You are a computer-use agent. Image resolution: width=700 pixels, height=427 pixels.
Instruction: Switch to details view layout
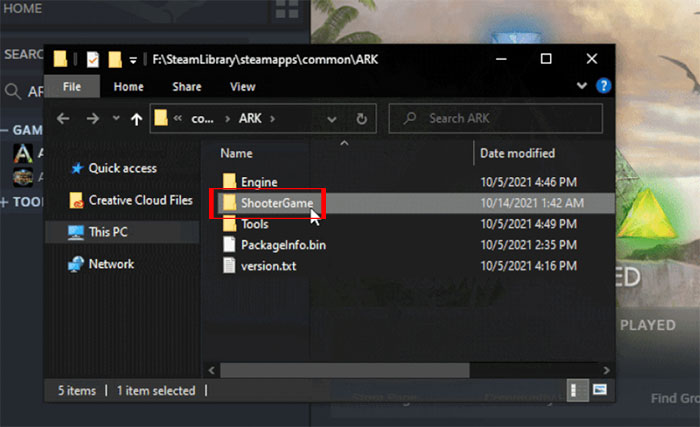point(577,390)
